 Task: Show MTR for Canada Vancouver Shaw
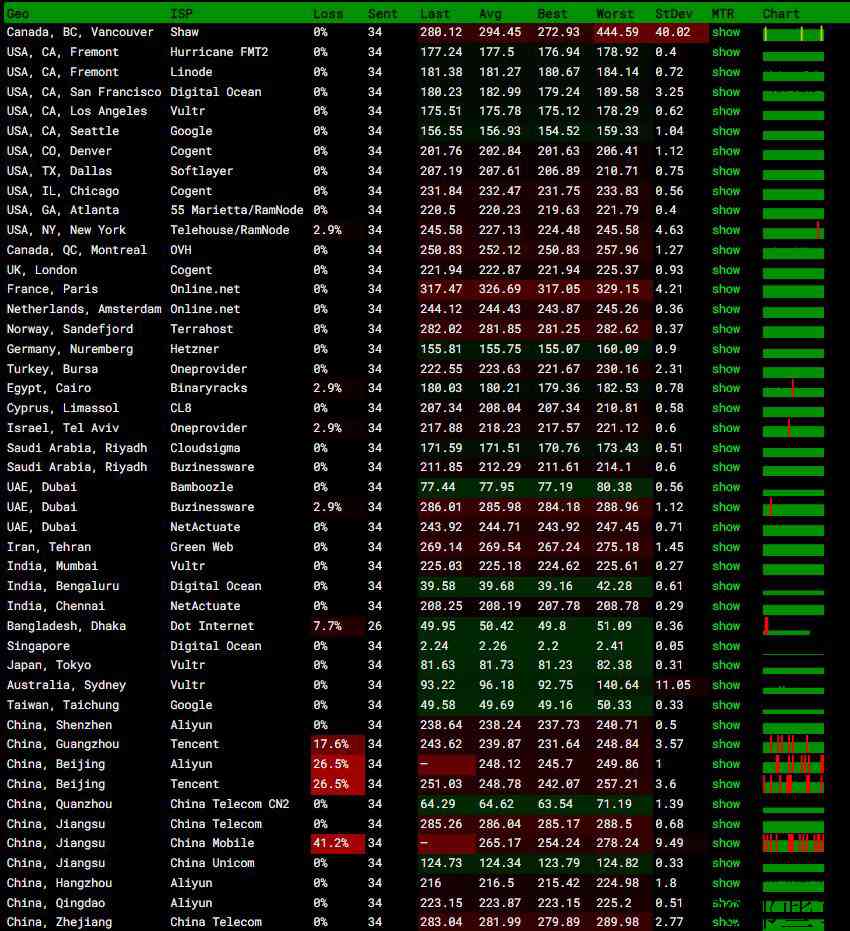[x=726, y=32]
